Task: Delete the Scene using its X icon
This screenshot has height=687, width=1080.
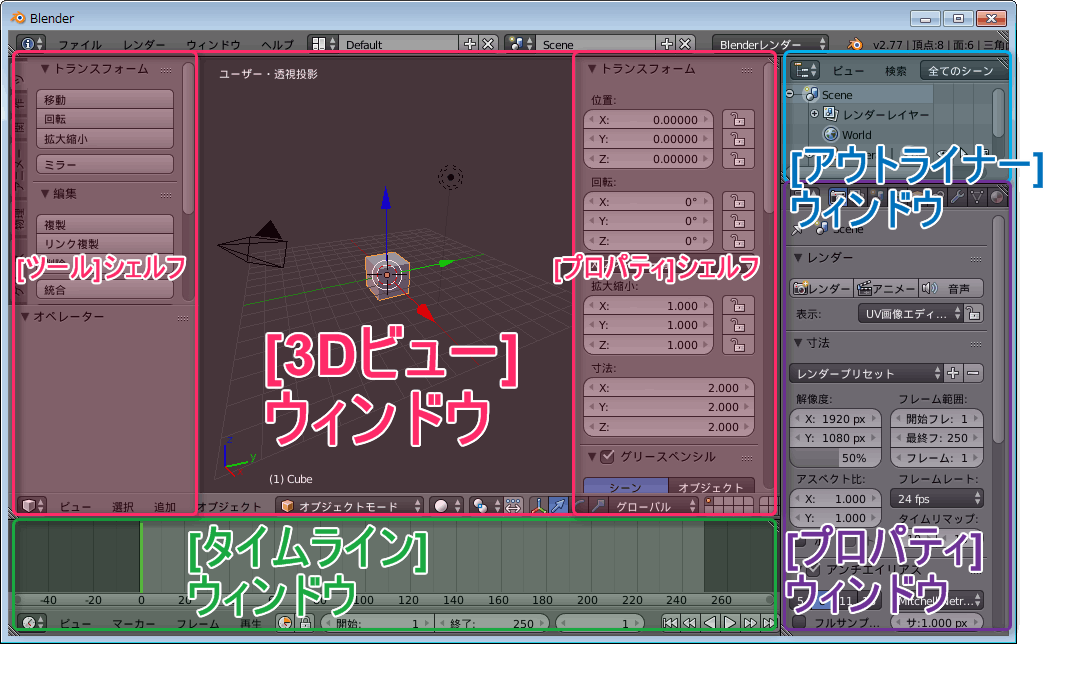Action: click(685, 44)
